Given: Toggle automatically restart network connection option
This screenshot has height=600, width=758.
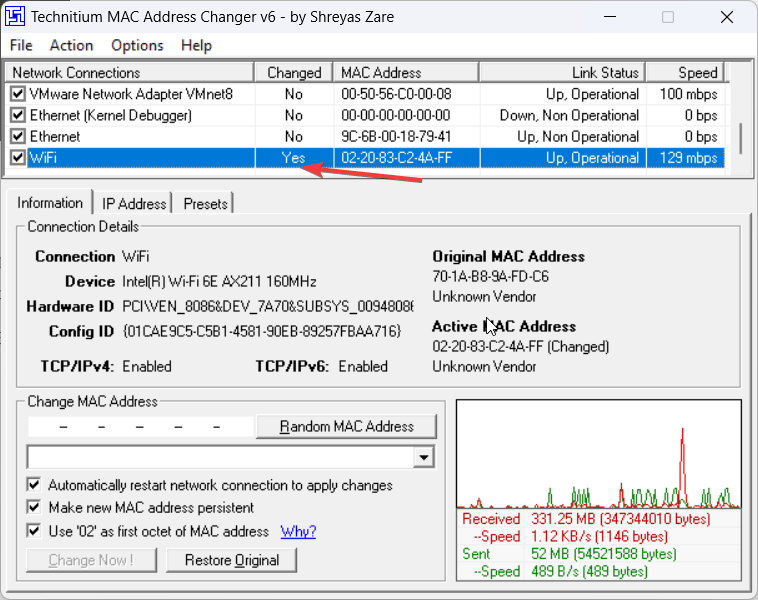Looking at the screenshot, I should pos(34,485).
